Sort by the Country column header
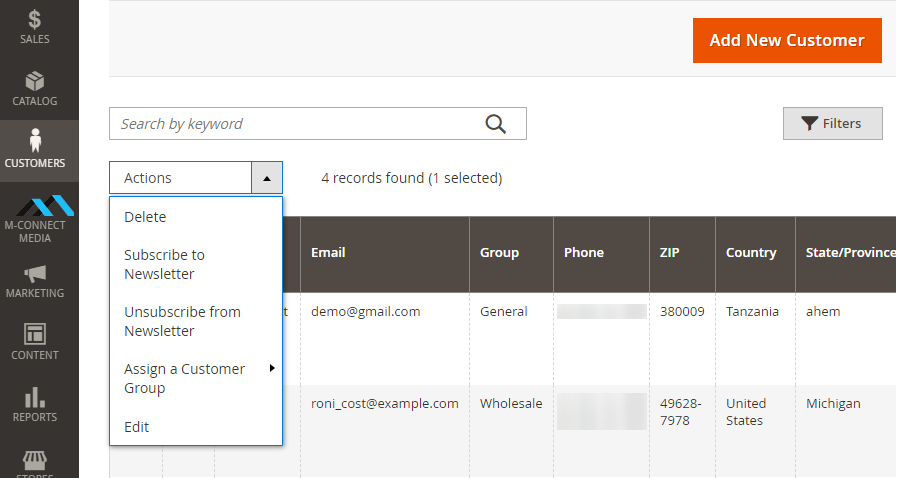 751,253
